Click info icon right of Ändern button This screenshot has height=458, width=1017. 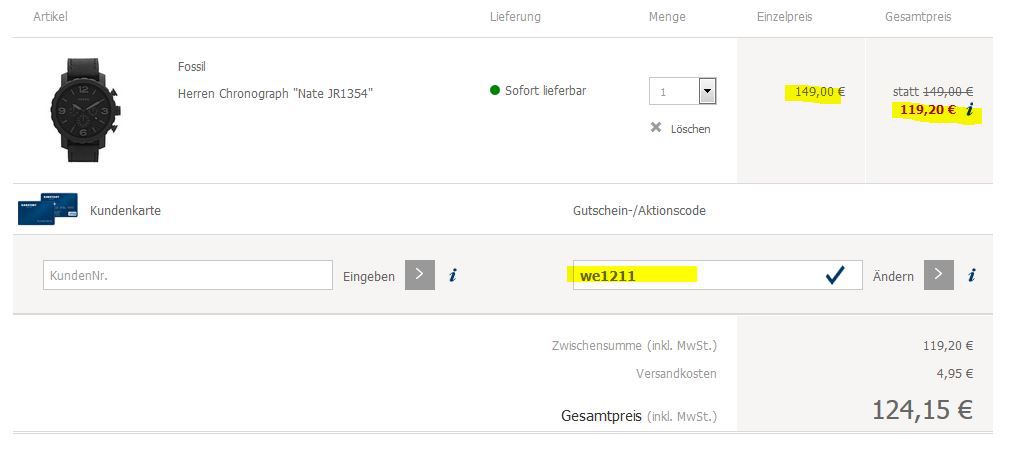click(x=972, y=276)
